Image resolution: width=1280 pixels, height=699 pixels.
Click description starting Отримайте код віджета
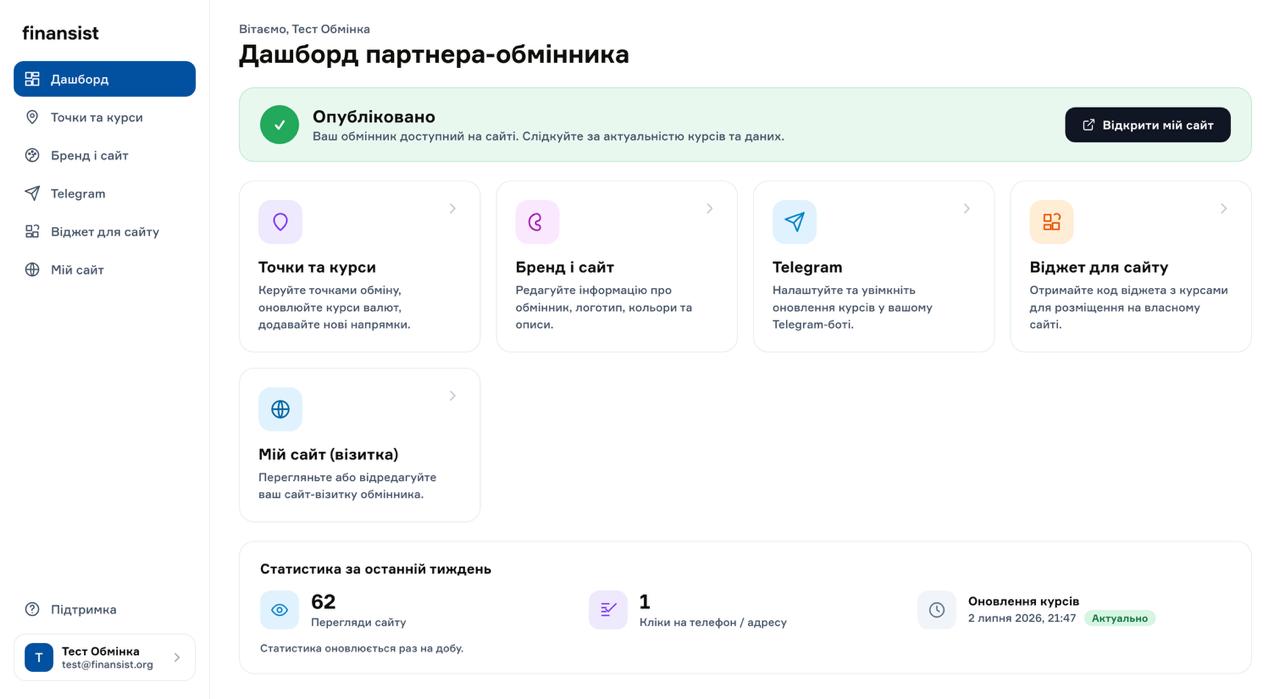(1128, 307)
